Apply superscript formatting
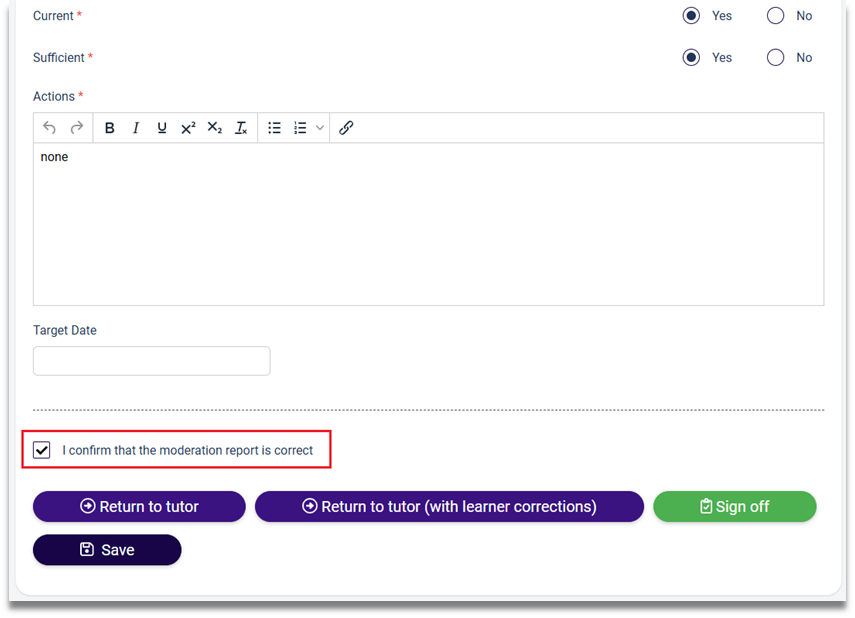 [x=188, y=128]
